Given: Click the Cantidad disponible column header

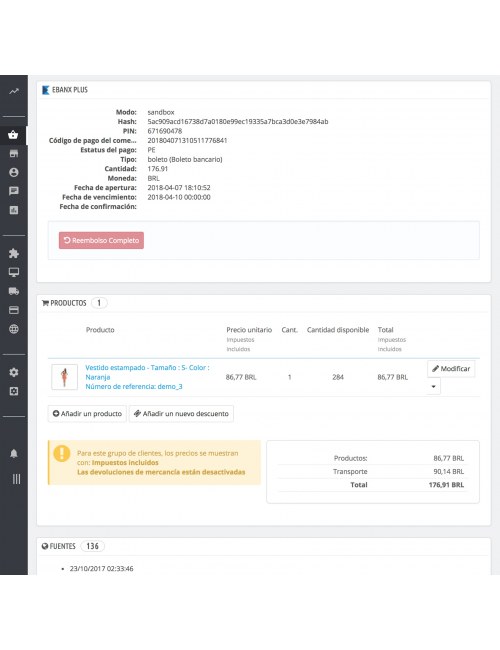Looking at the screenshot, I should [x=338, y=330].
